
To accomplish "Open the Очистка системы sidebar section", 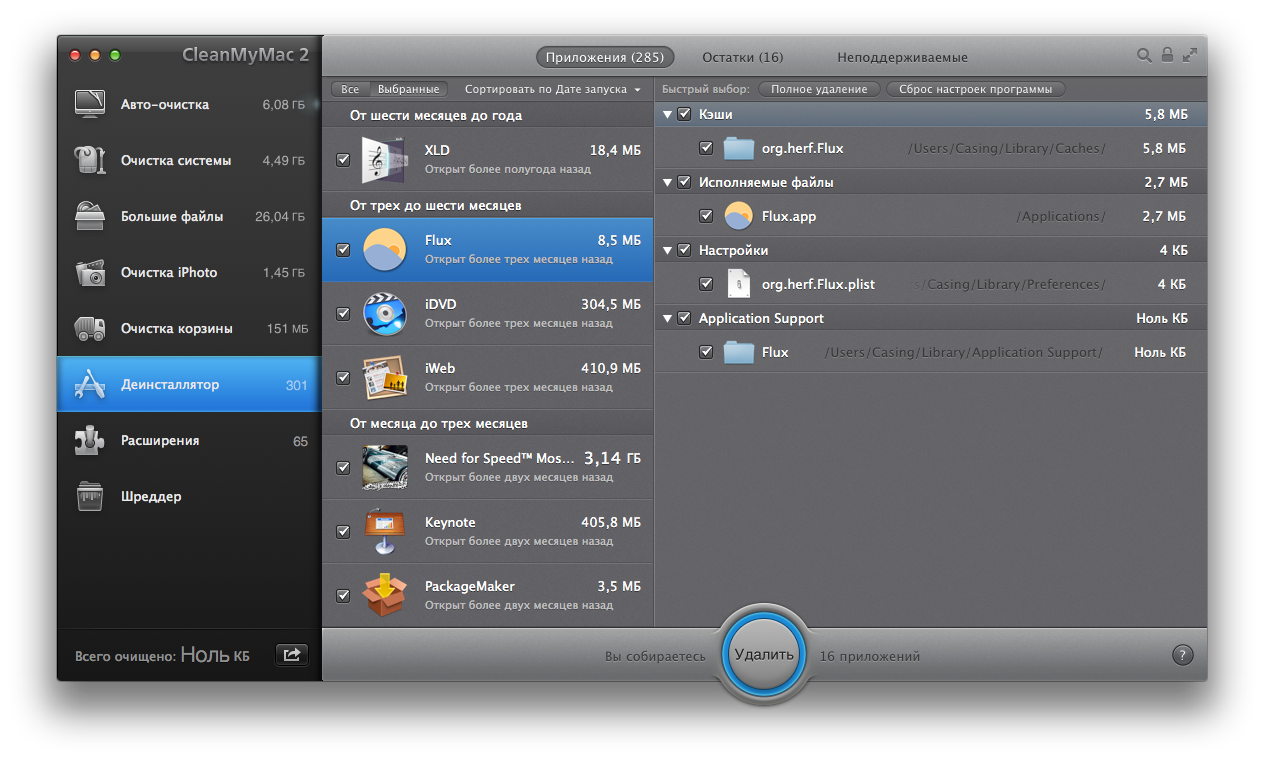I will tap(189, 160).
